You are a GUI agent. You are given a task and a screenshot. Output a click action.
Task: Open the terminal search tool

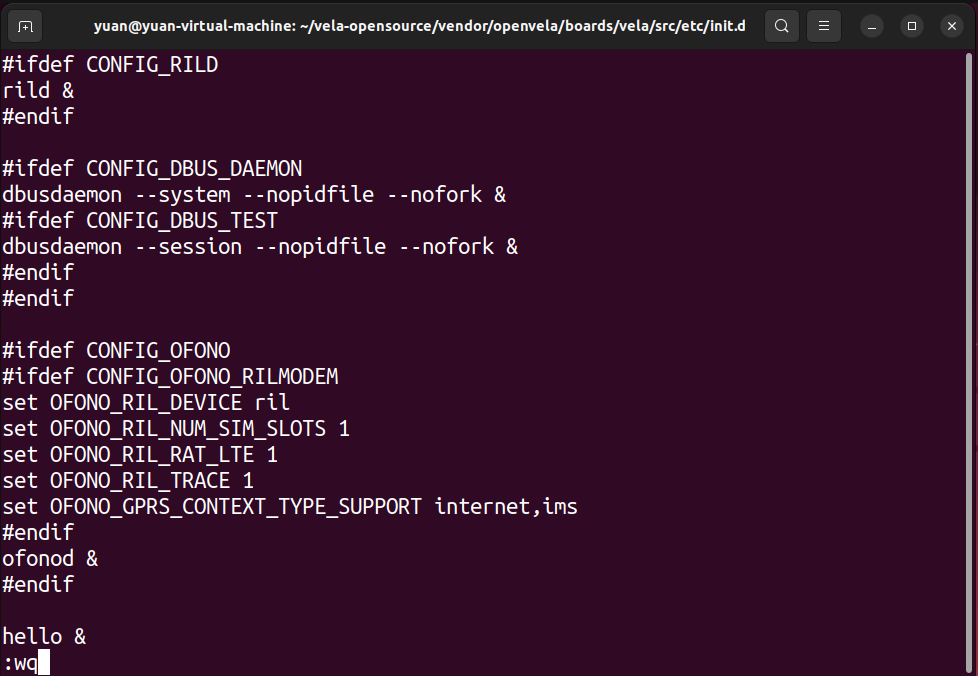coord(782,26)
